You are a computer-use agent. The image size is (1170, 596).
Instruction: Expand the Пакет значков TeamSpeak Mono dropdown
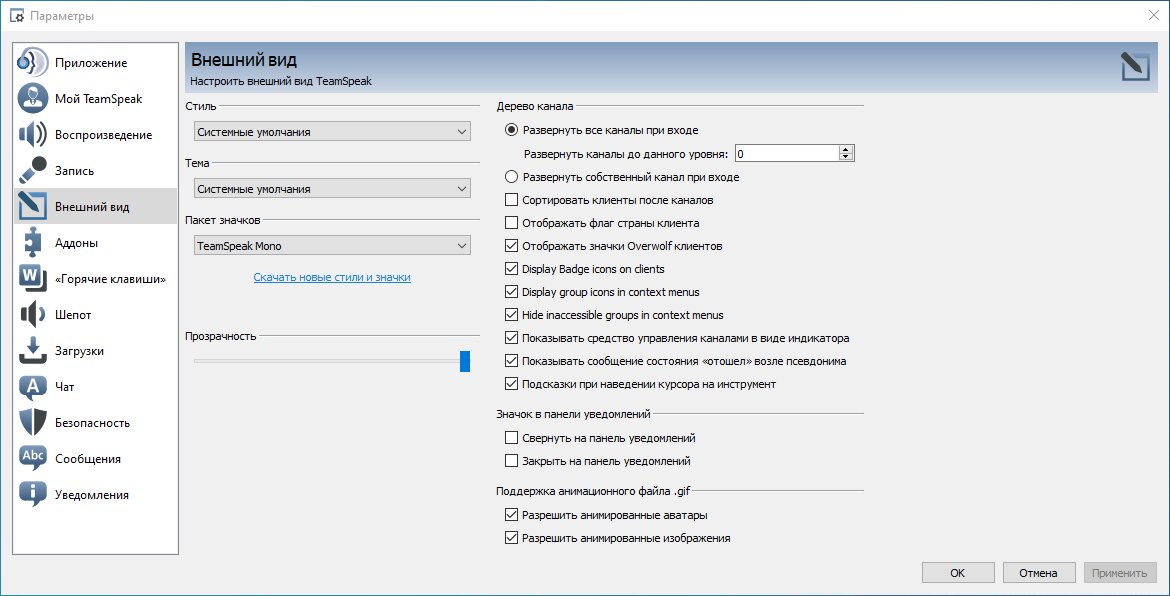pyautogui.click(x=332, y=245)
